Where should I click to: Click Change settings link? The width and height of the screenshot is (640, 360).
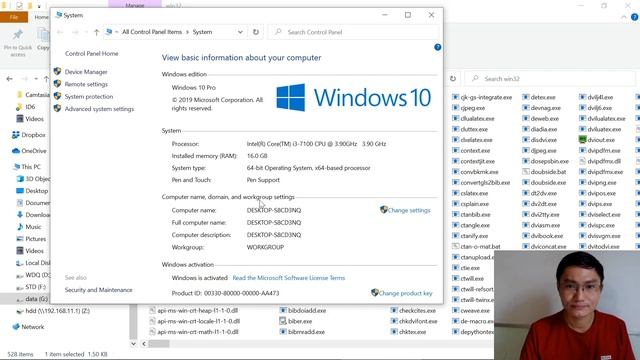click(409, 210)
